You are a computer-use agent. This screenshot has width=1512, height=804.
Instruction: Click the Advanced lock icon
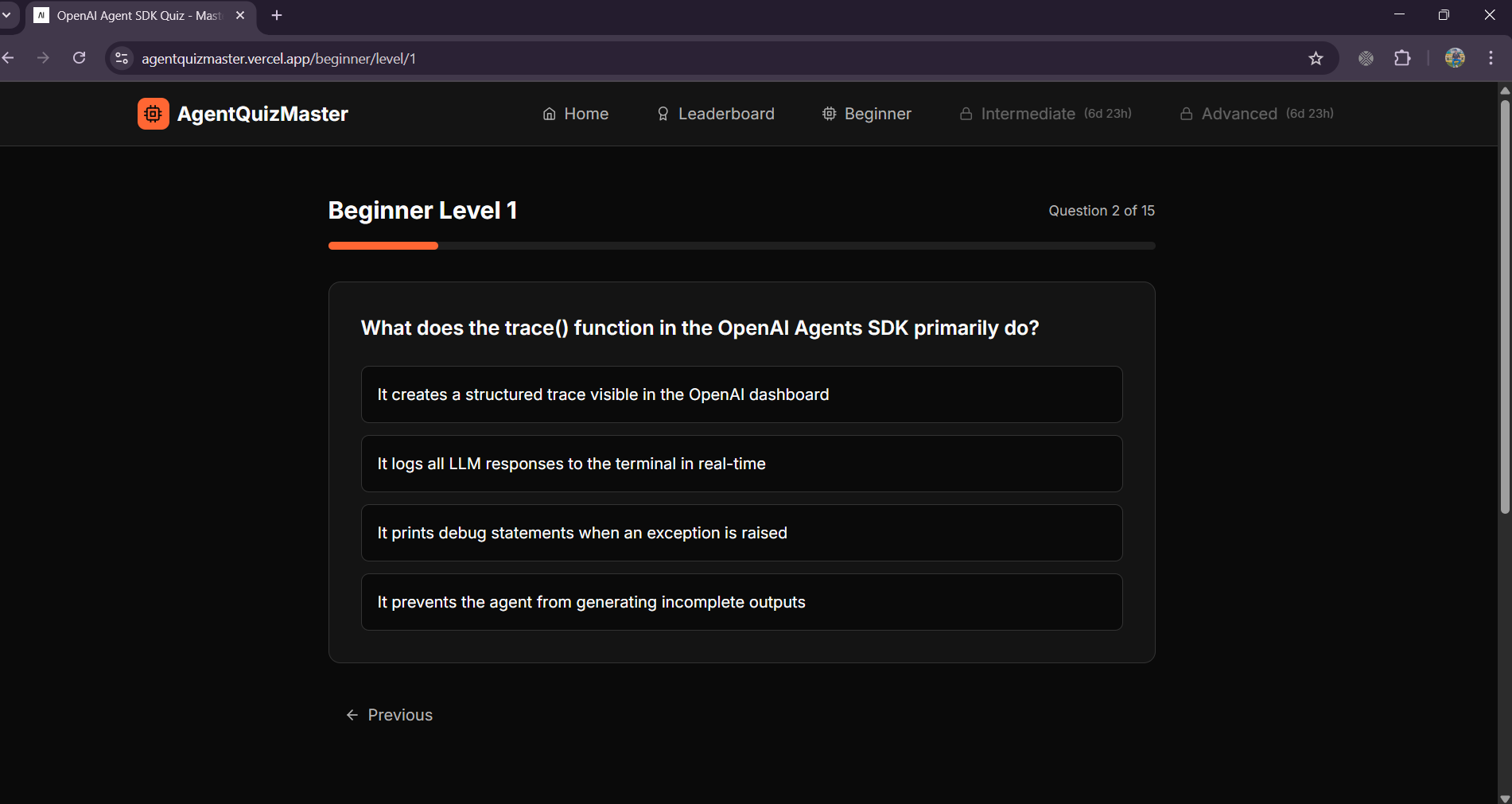(1186, 114)
